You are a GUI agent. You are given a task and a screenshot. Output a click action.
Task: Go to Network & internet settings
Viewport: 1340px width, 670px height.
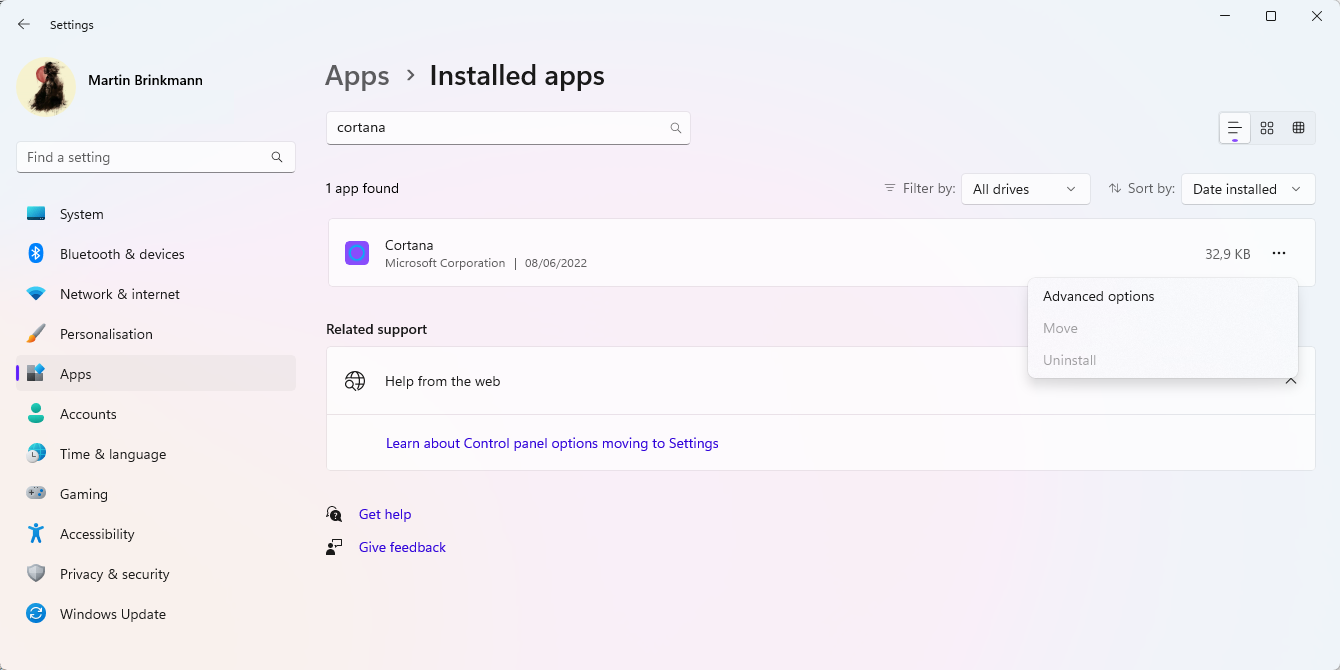pos(156,294)
